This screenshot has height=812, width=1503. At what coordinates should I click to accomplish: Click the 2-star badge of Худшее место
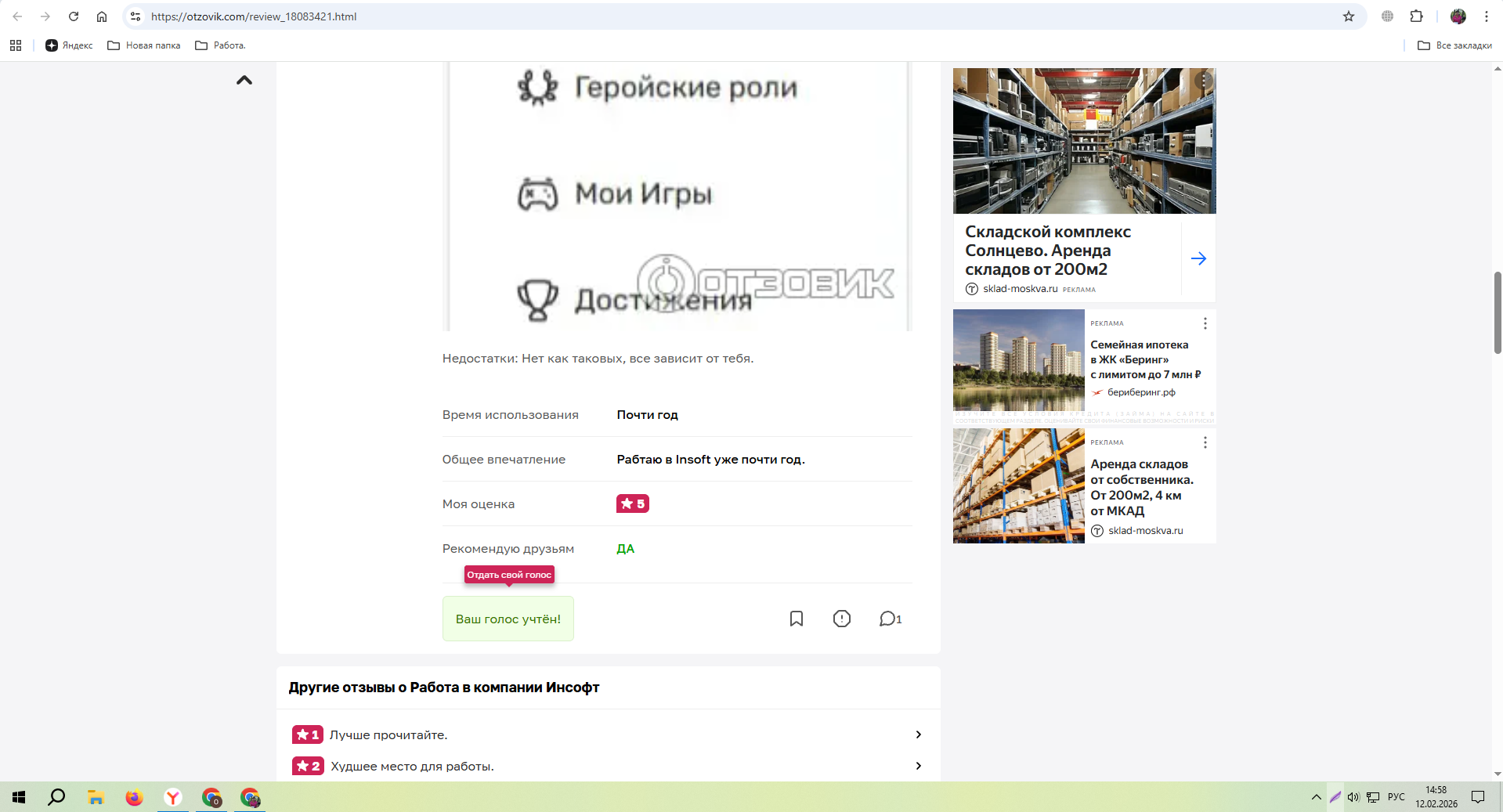coord(307,766)
